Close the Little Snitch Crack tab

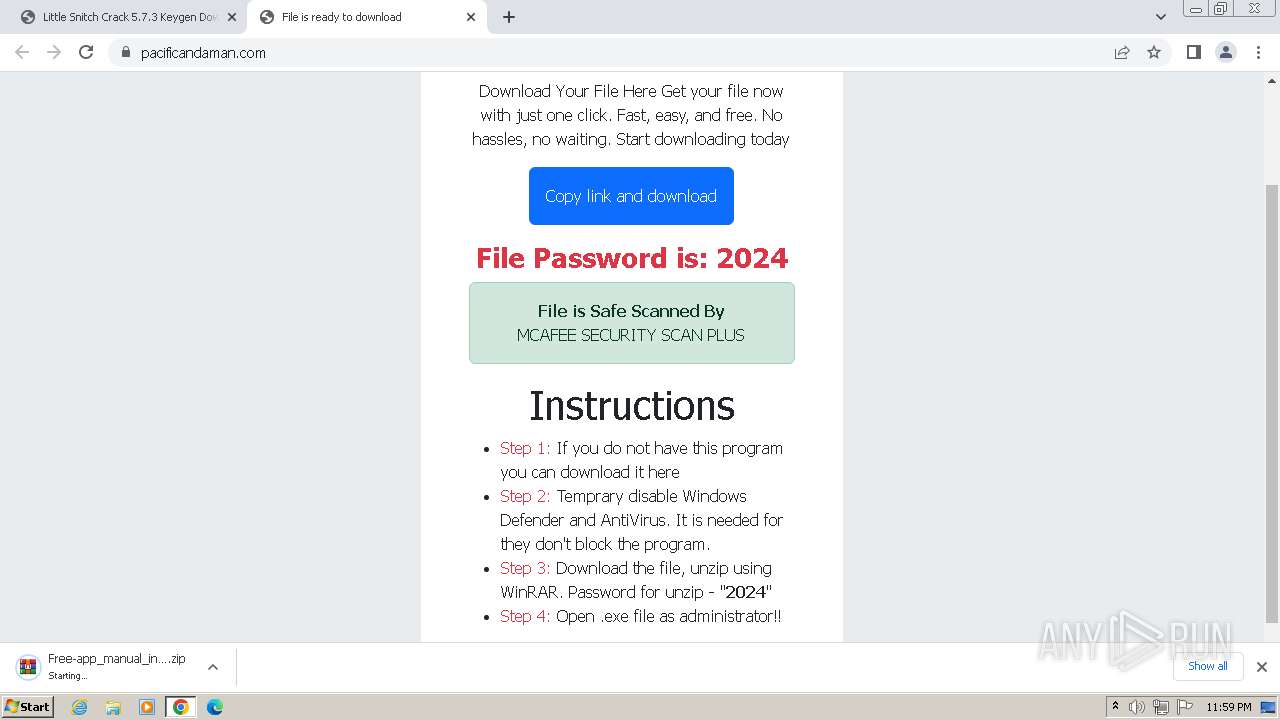click(232, 17)
